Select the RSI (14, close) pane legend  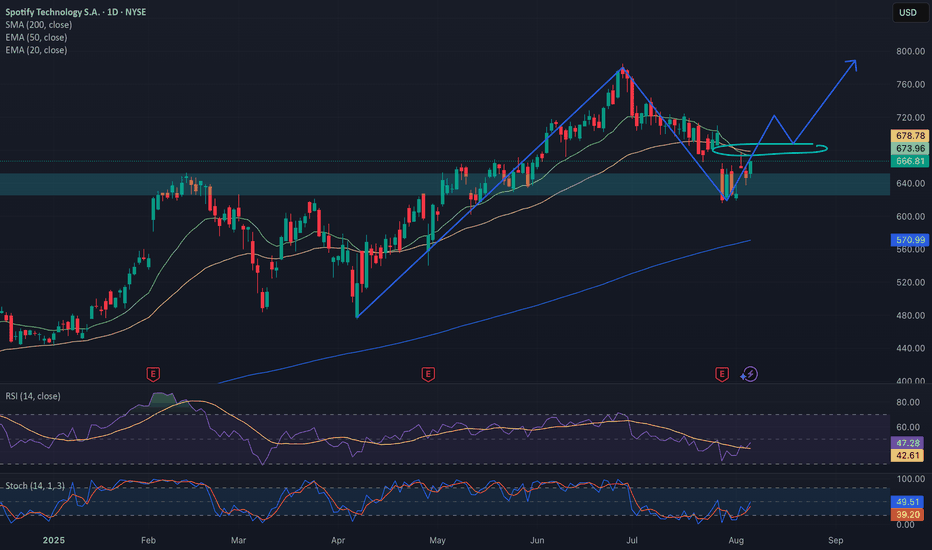click(x=33, y=396)
